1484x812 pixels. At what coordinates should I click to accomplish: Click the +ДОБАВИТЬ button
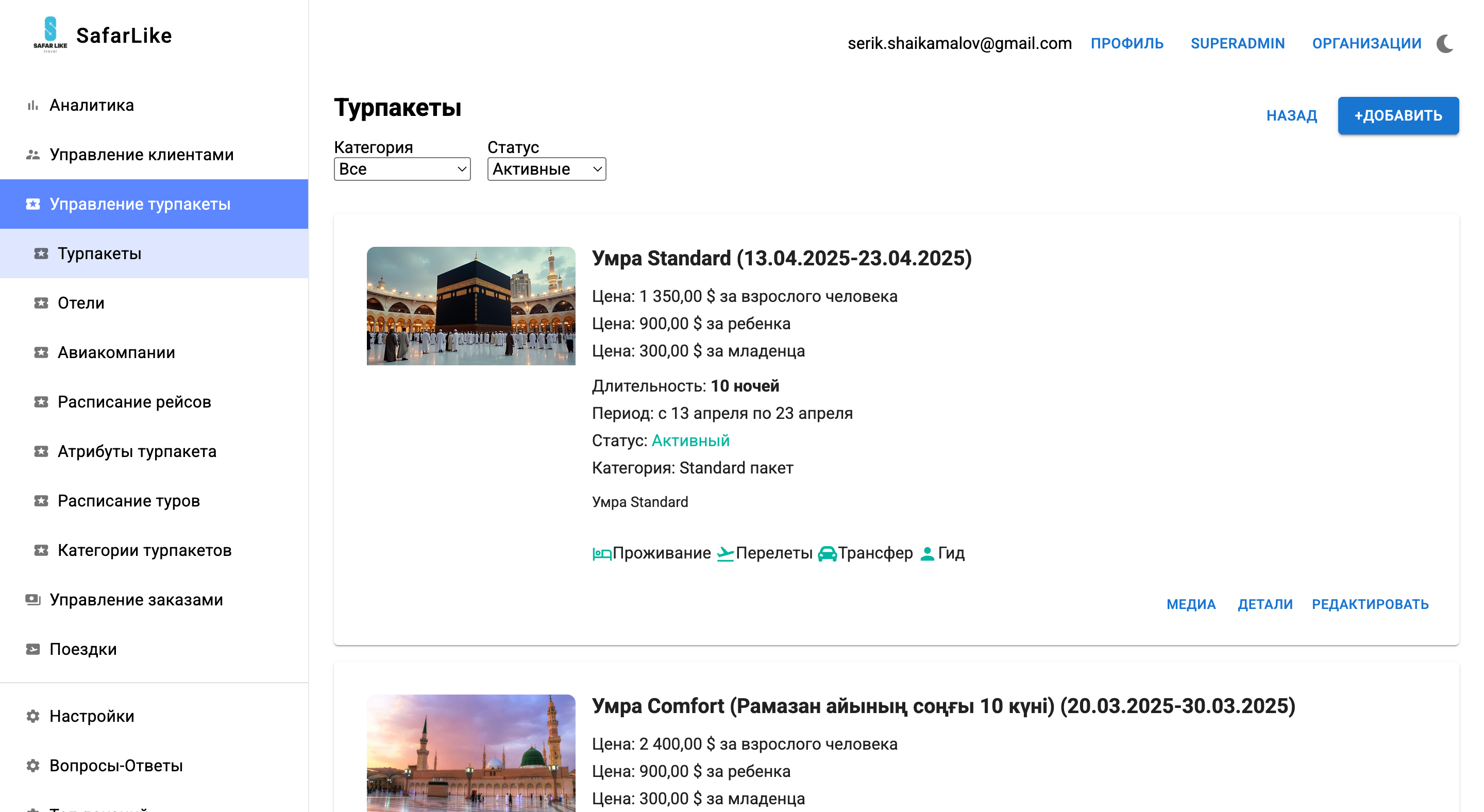pos(1398,116)
